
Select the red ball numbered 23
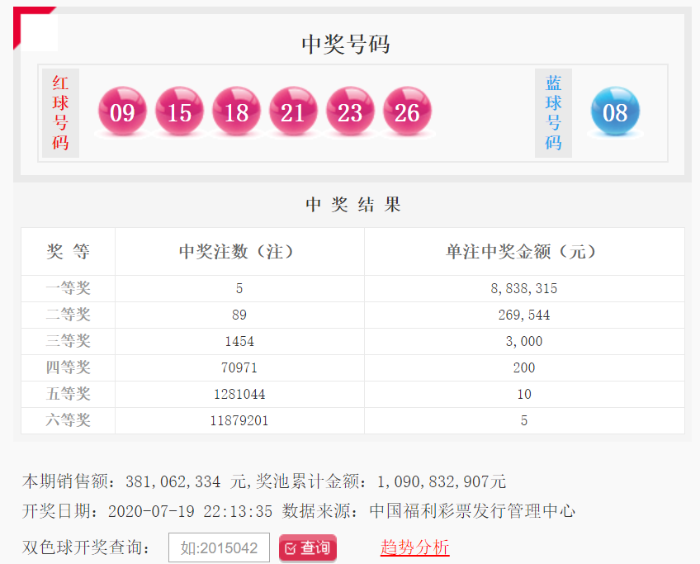coord(350,112)
